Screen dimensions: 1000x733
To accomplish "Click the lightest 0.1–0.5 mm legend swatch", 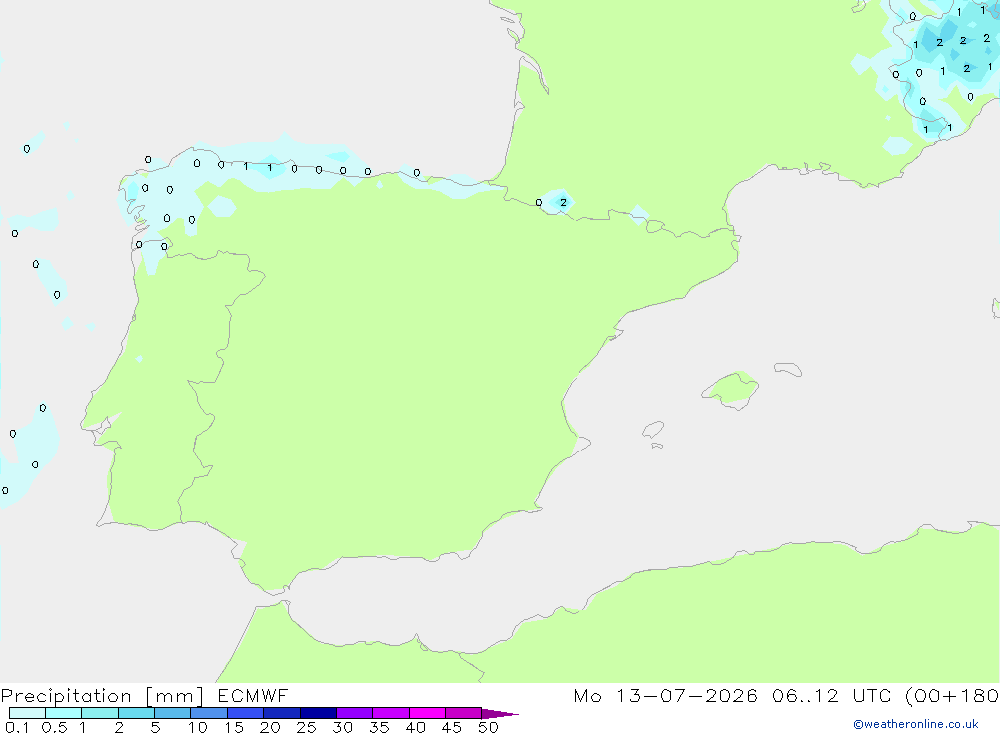I will tap(27, 713).
